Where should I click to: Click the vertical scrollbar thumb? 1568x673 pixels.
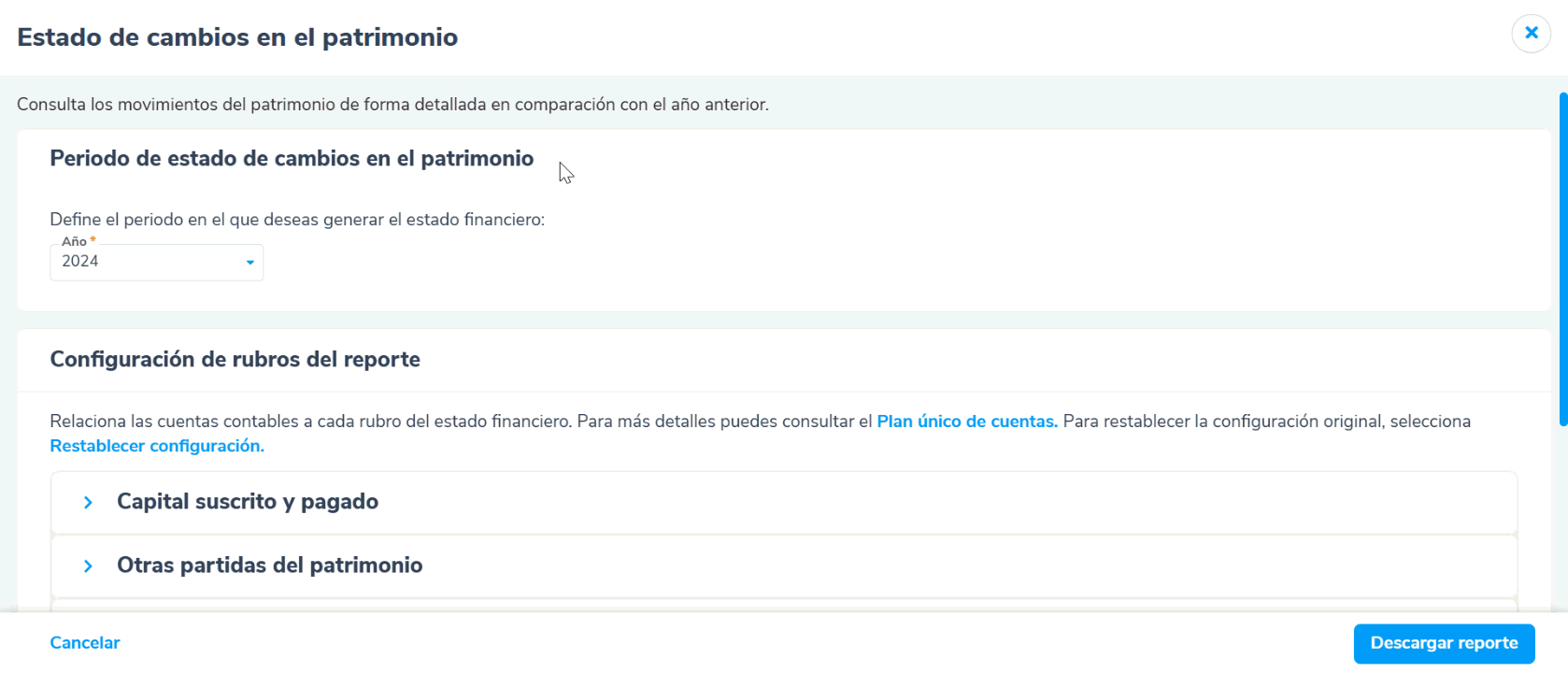1562,260
